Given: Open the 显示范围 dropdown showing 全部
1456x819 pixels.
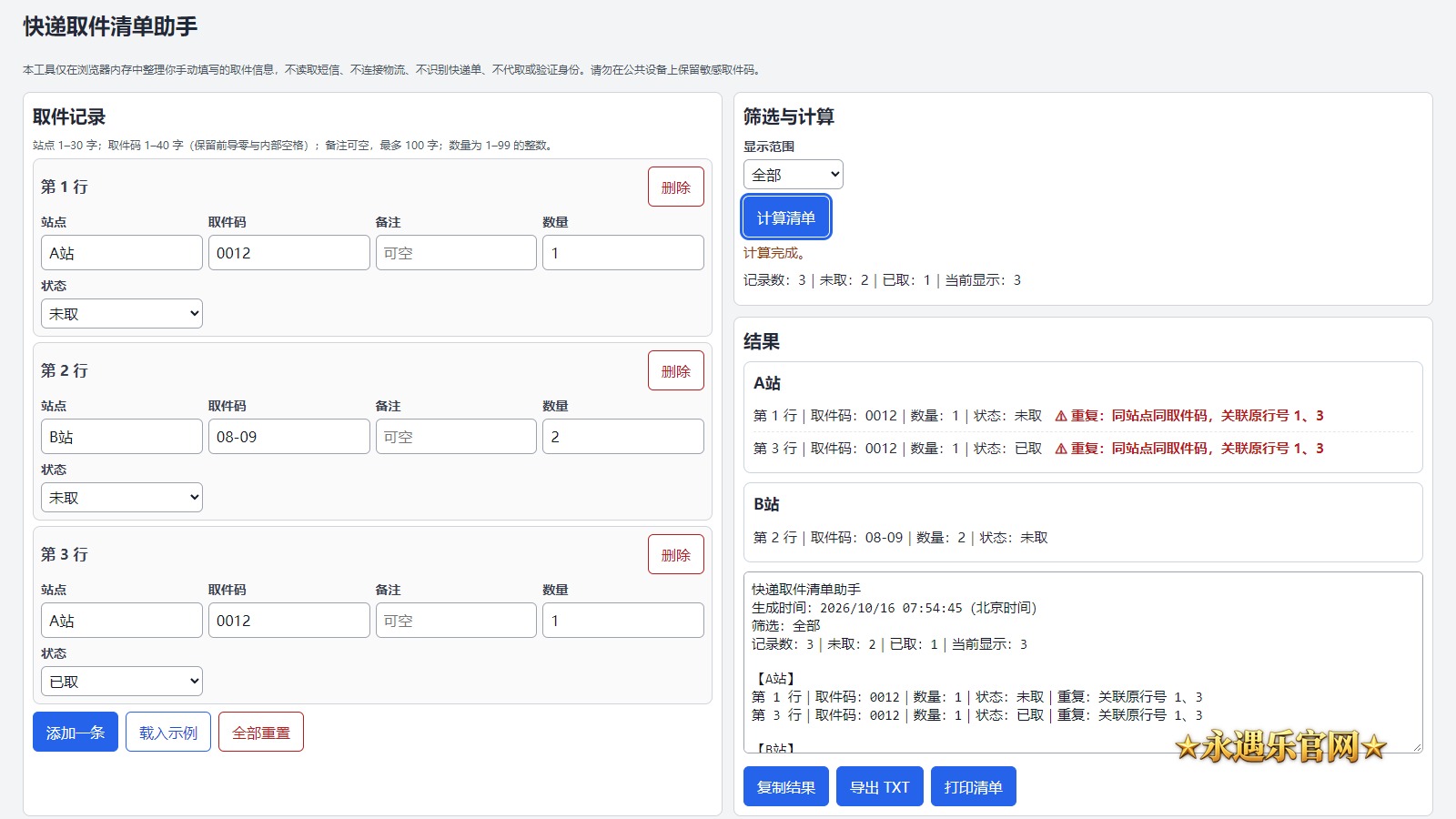Looking at the screenshot, I should click(x=793, y=175).
